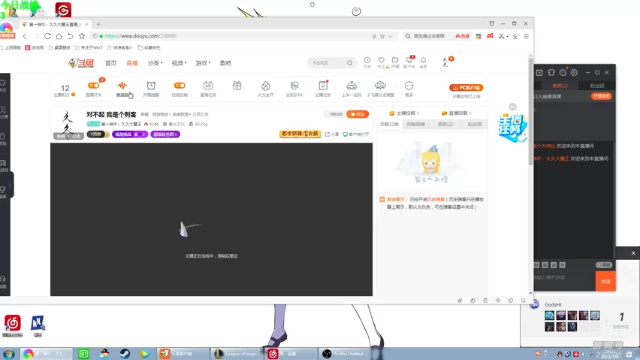Expand the 视频 dropdown in navigation
The height and width of the screenshot is (360, 640).
click(x=179, y=63)
